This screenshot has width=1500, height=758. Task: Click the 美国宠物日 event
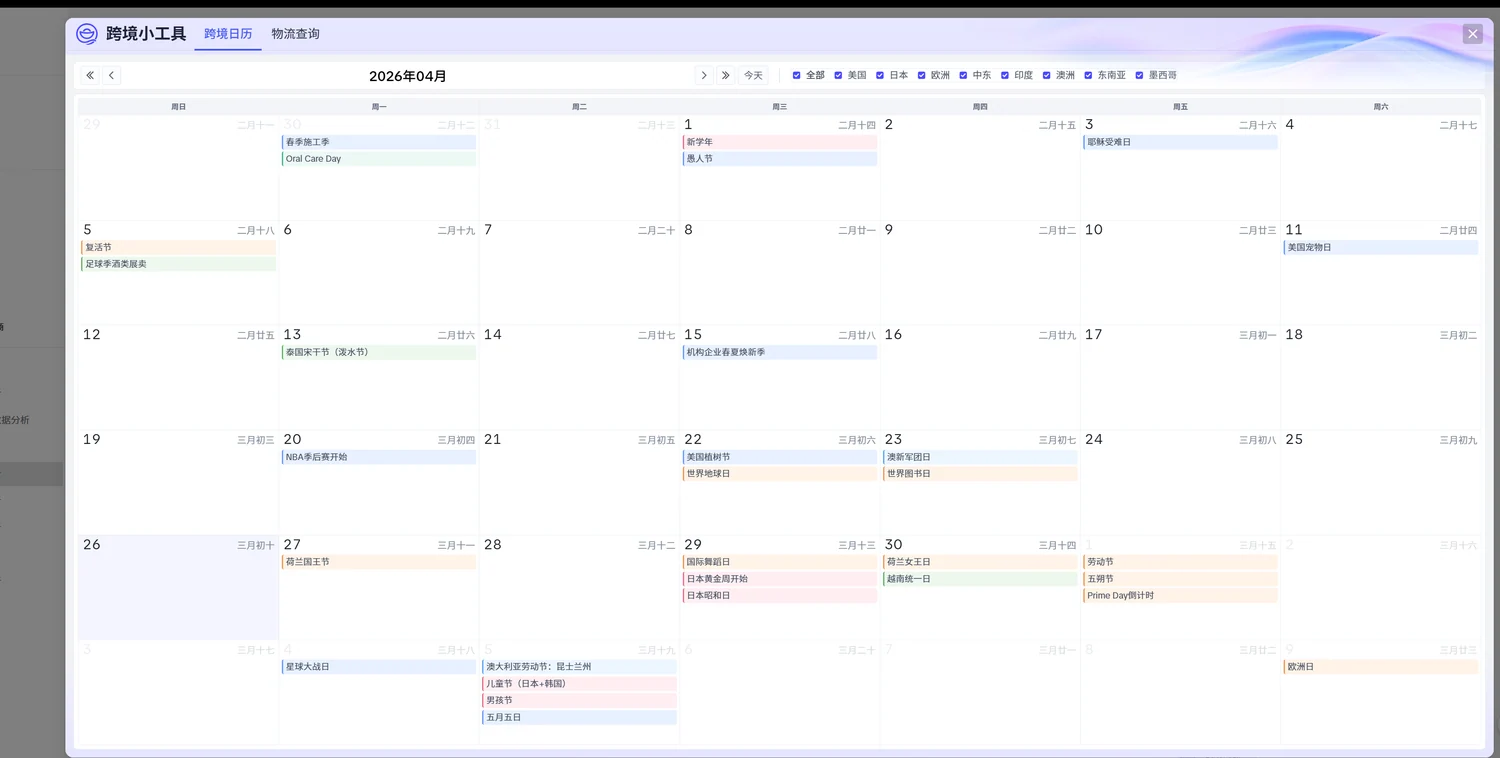point(1381,247)
